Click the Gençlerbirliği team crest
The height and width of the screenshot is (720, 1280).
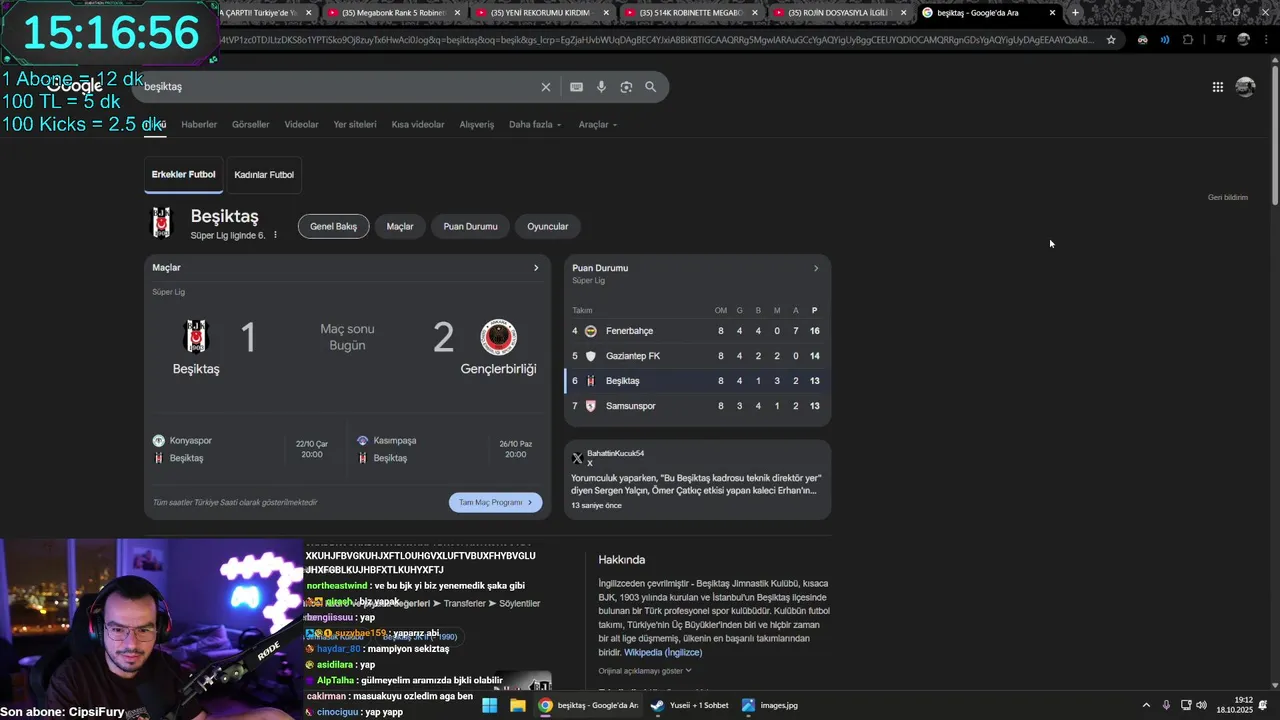point(498,337)
